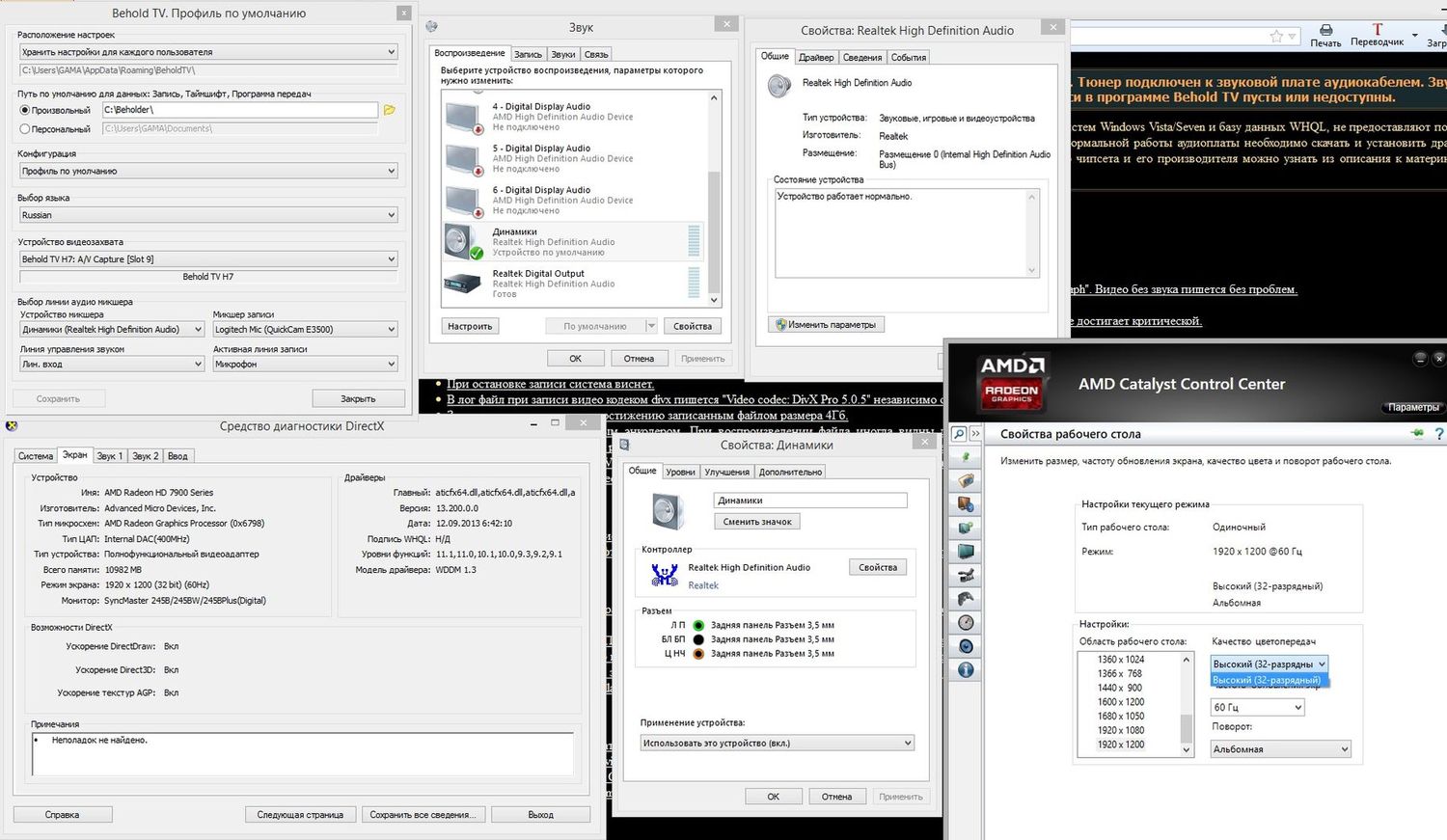Switch to Запись tab in Sound window
This screenshot has width=1447, height=840.
coord(528,55)
